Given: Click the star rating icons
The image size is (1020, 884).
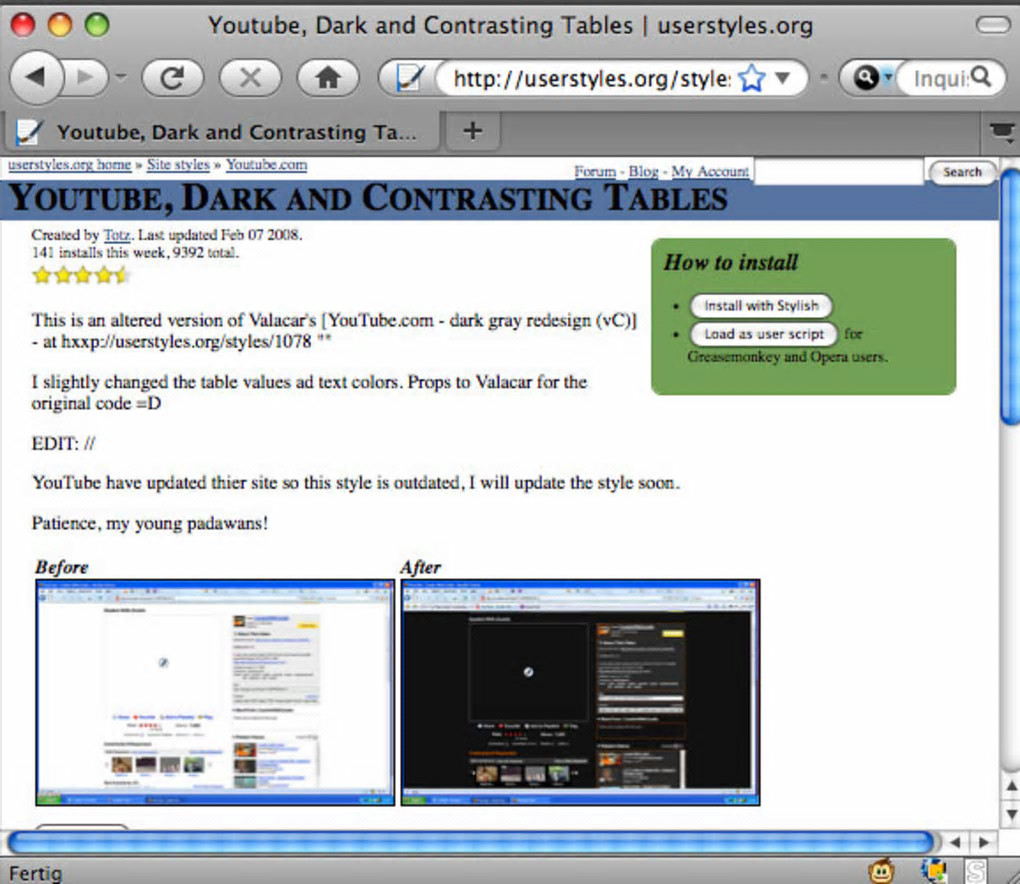Looking at the screenshot, I should click(80, 275).
